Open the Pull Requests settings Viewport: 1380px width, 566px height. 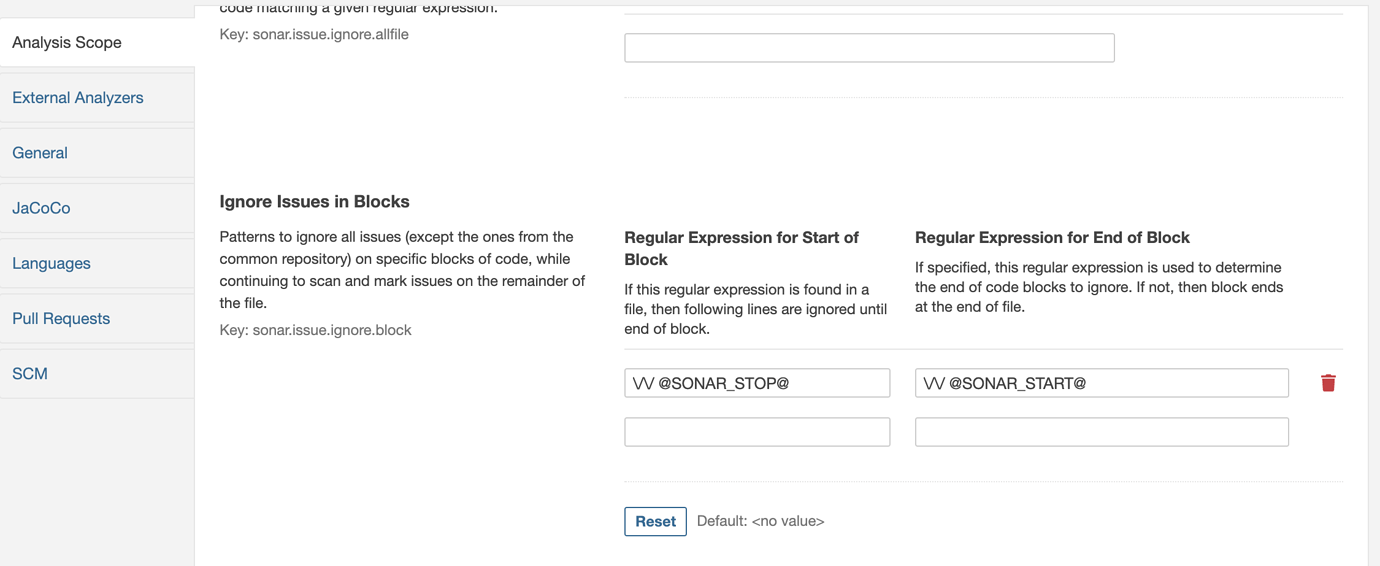pyautogui.click(x=97, y=318)
